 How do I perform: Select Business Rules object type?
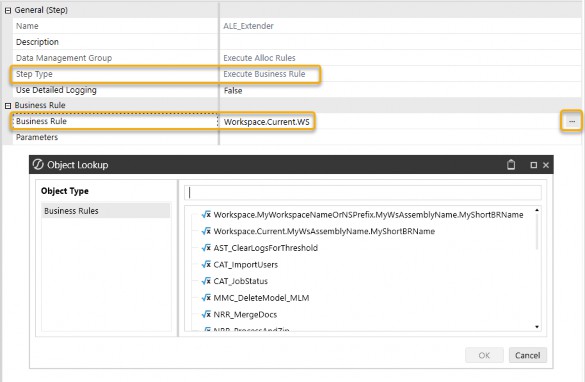[106, 211]
